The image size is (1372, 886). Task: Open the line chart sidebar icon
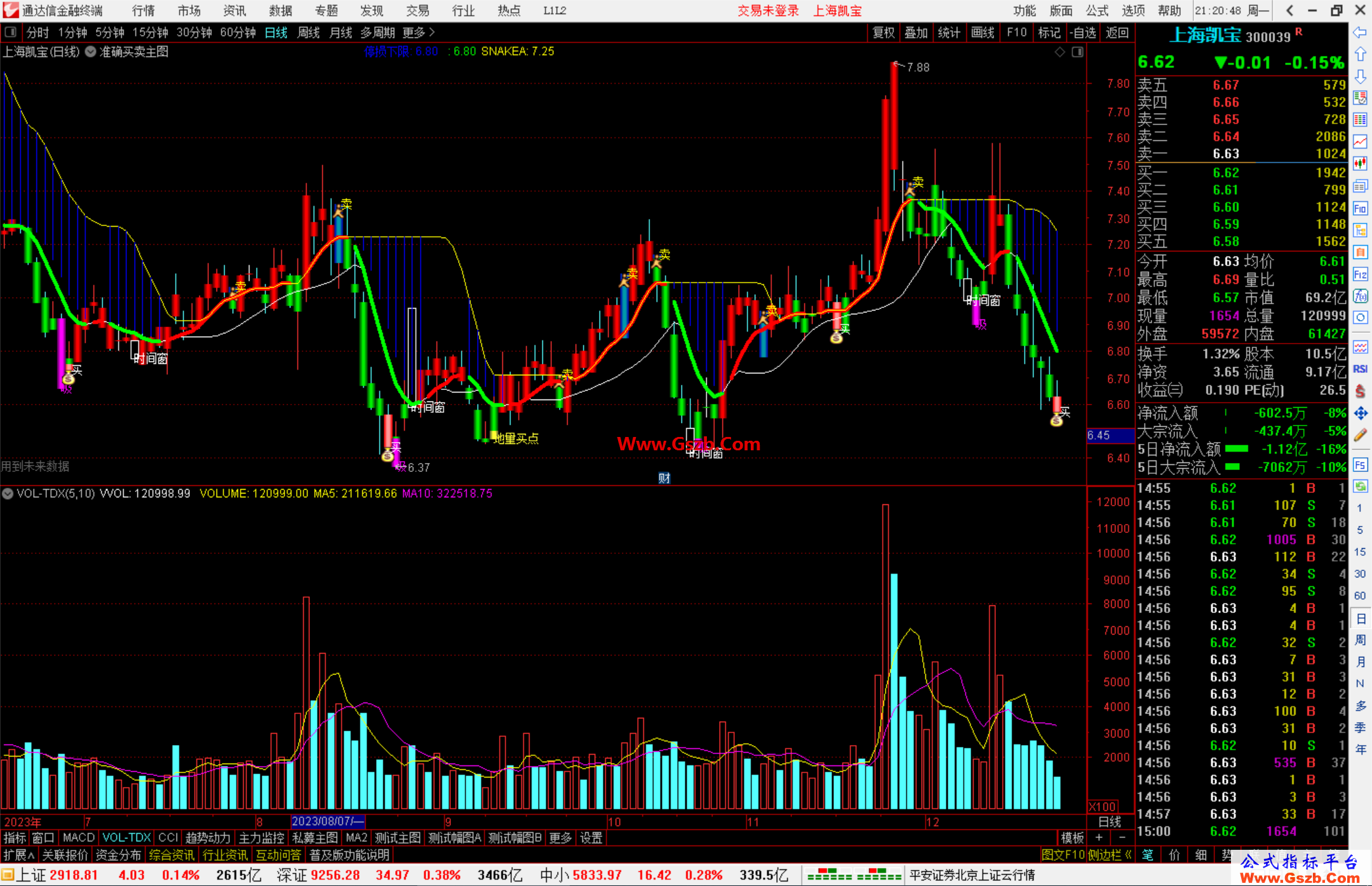[x=1360, y=142]
